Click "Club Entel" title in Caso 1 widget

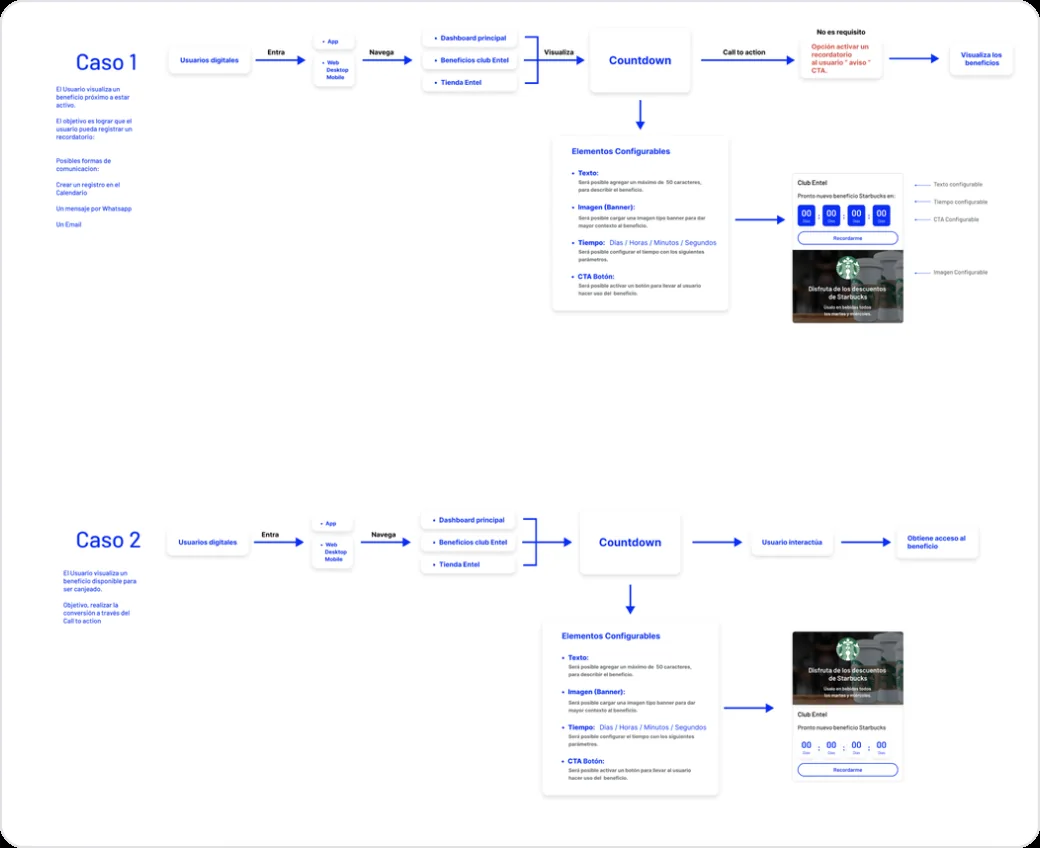pyautogui.click(x=812, y=183)
